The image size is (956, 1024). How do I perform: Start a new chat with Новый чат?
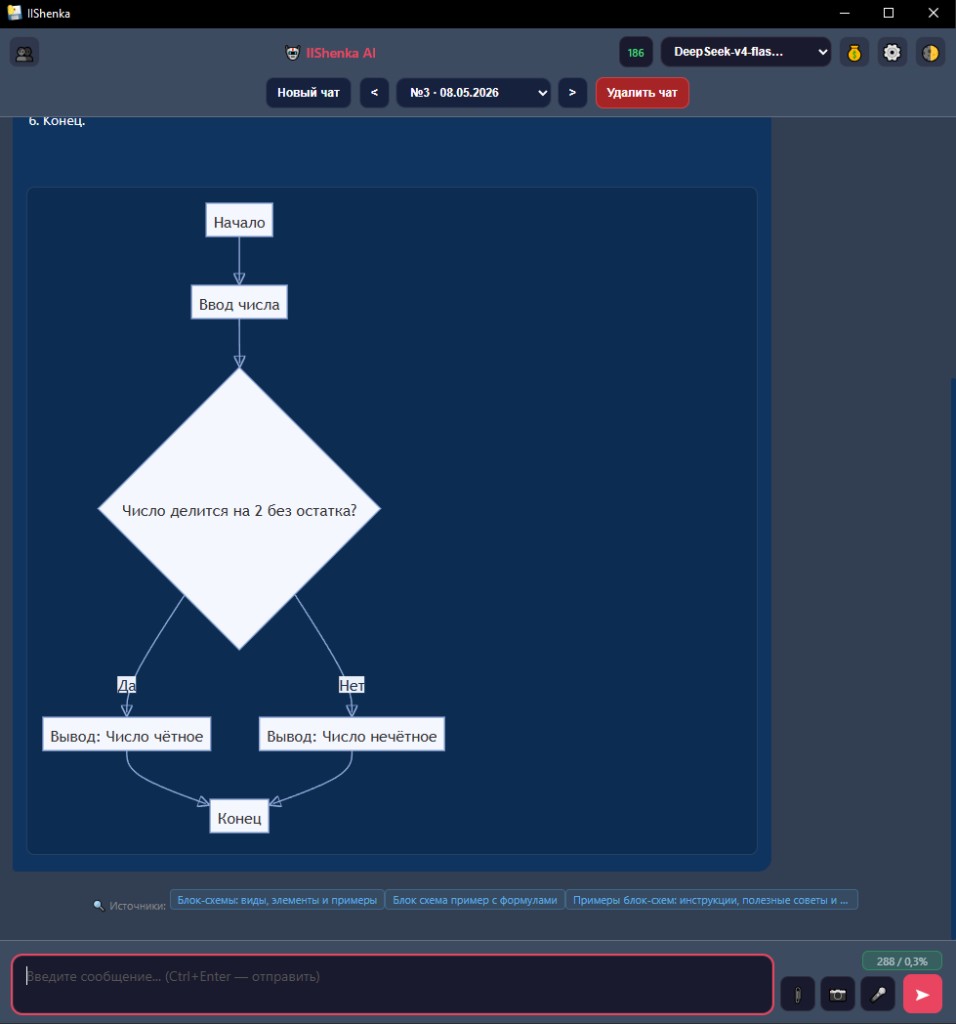(x=308, y=93)
